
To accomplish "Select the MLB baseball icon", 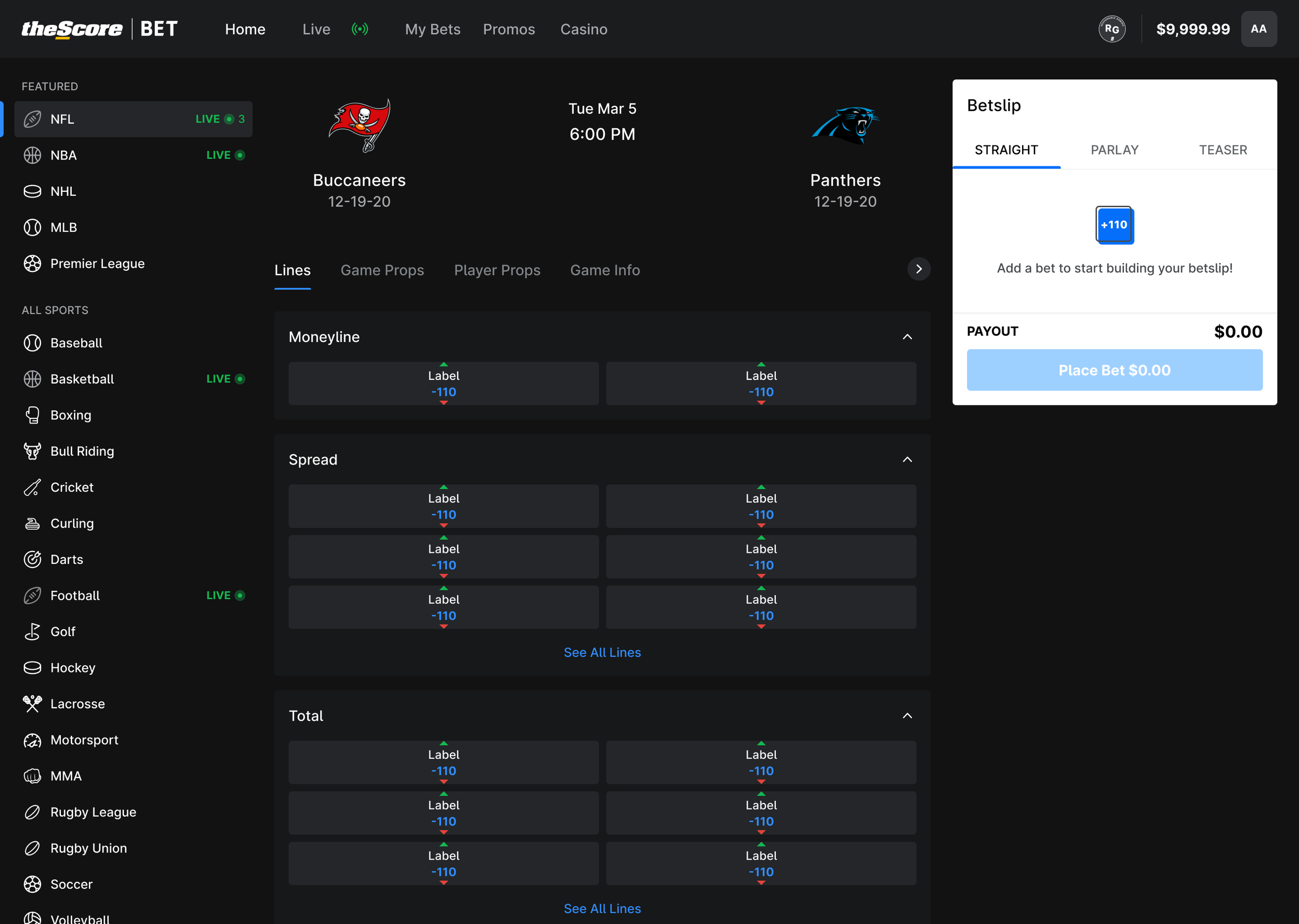I will tap(32, 228).
